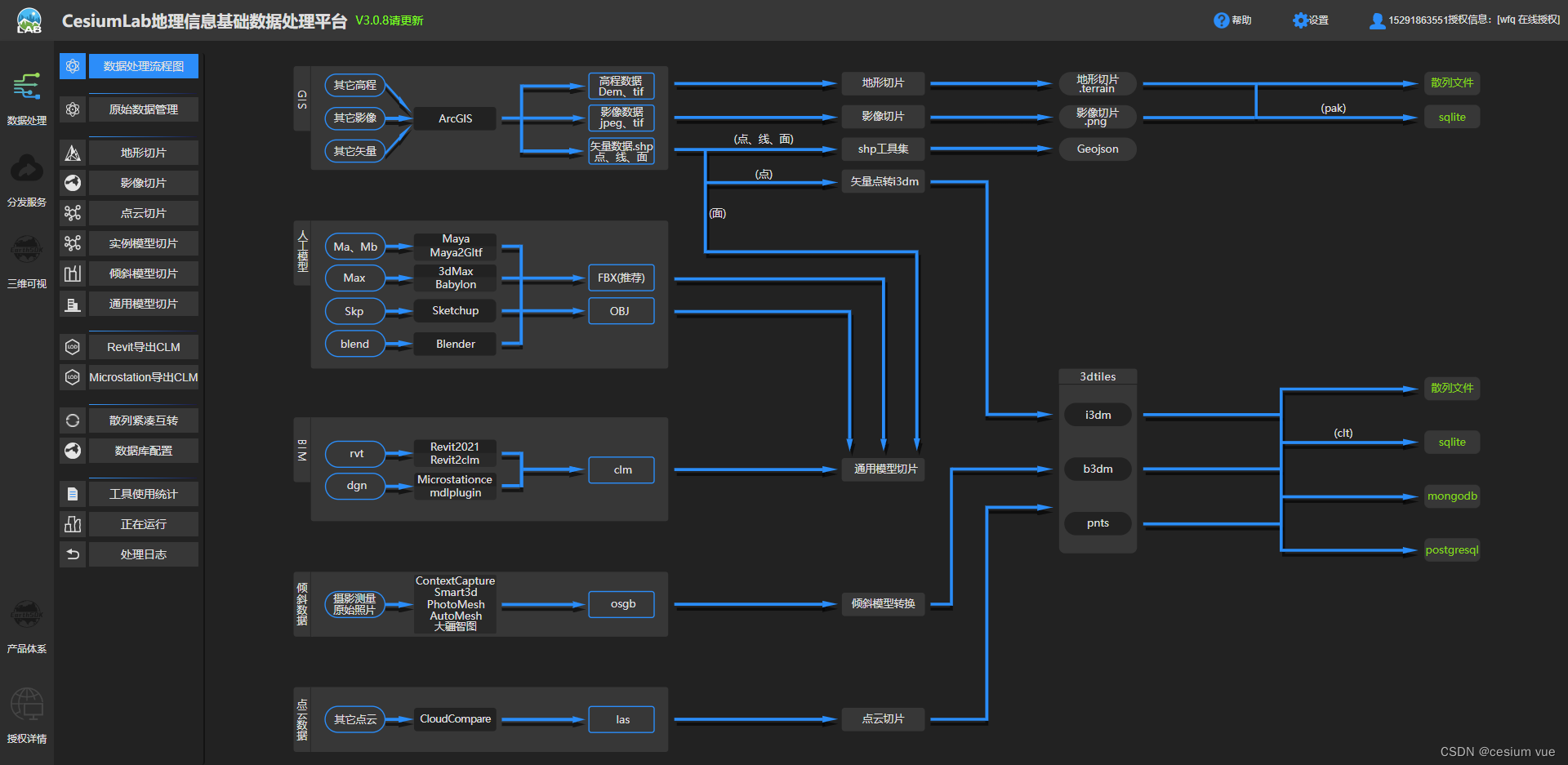Click the osgb format box
The image size is (1568, 765).
[621, 604]
